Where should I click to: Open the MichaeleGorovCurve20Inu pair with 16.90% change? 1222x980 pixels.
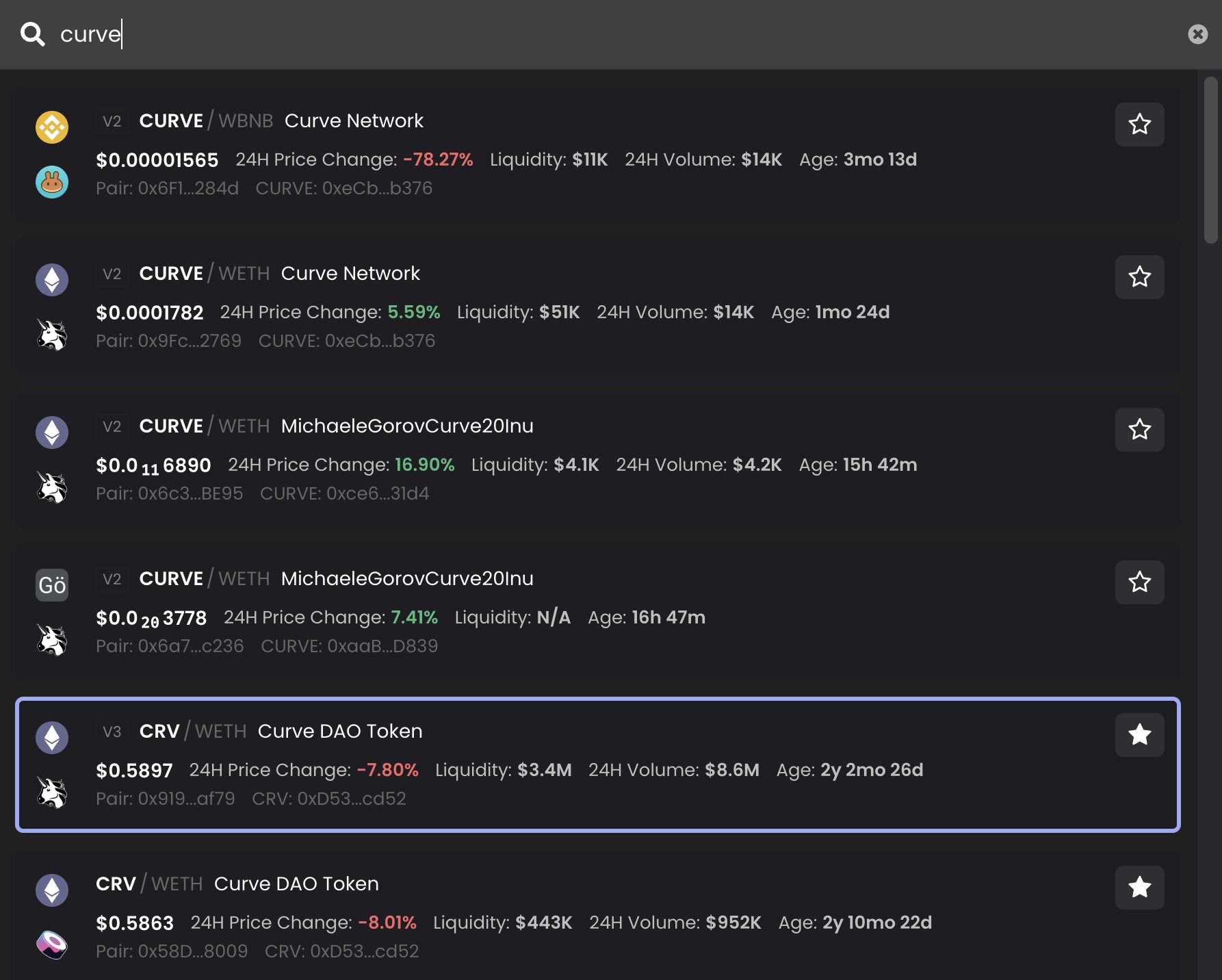598,459
